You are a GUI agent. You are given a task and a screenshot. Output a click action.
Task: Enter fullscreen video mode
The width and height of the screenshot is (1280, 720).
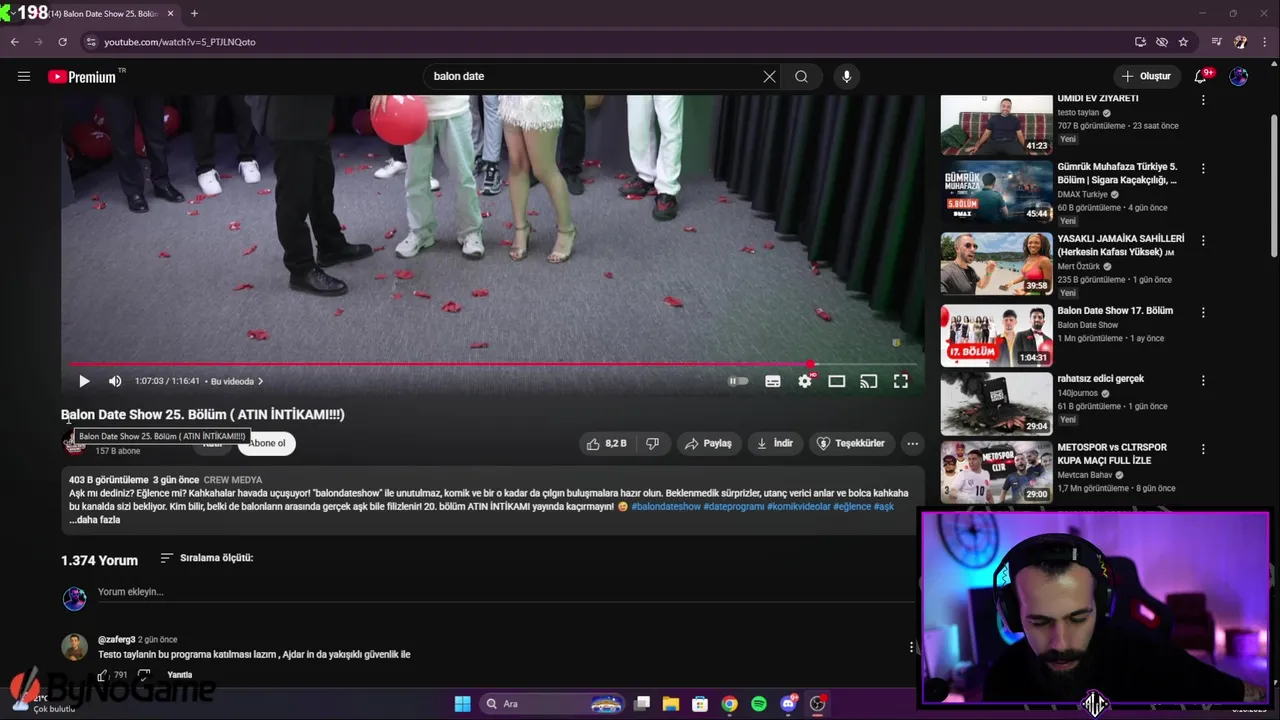(901, 381)
